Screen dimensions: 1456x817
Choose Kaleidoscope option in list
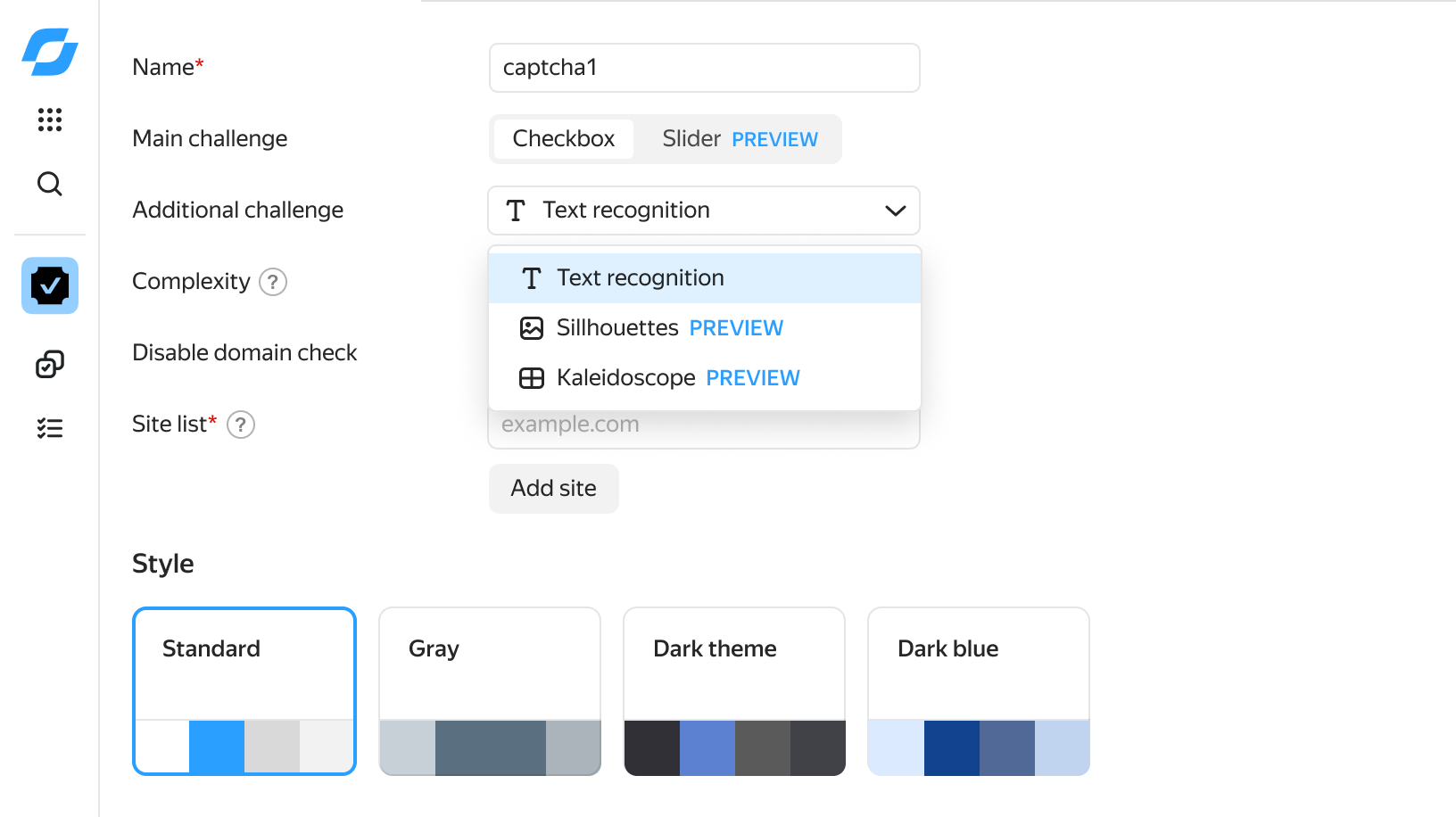705,378
